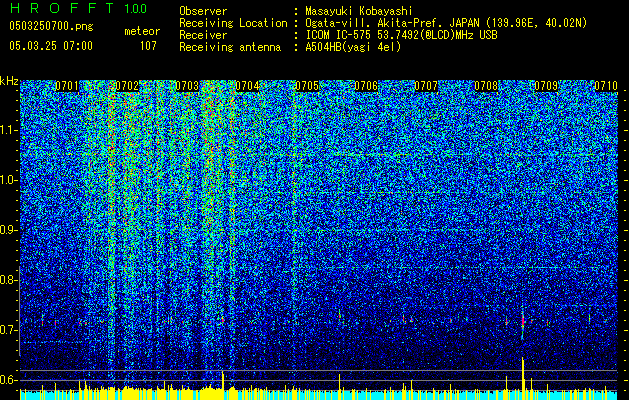629x400 pixels.
Task: Click the 0704 time marker
Action: pos(247,86)
